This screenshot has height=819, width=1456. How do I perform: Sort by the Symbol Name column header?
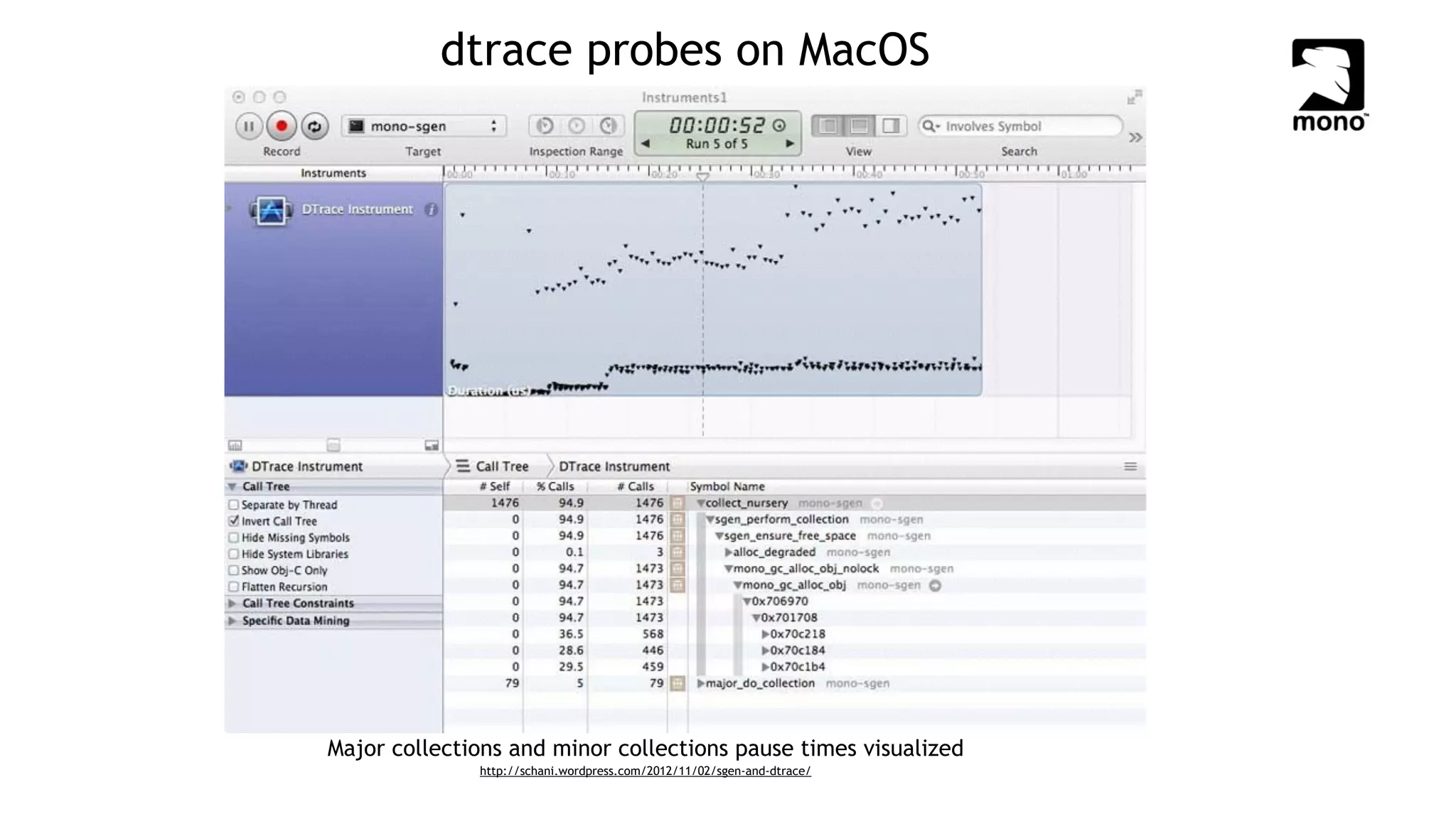click(727, 487)
